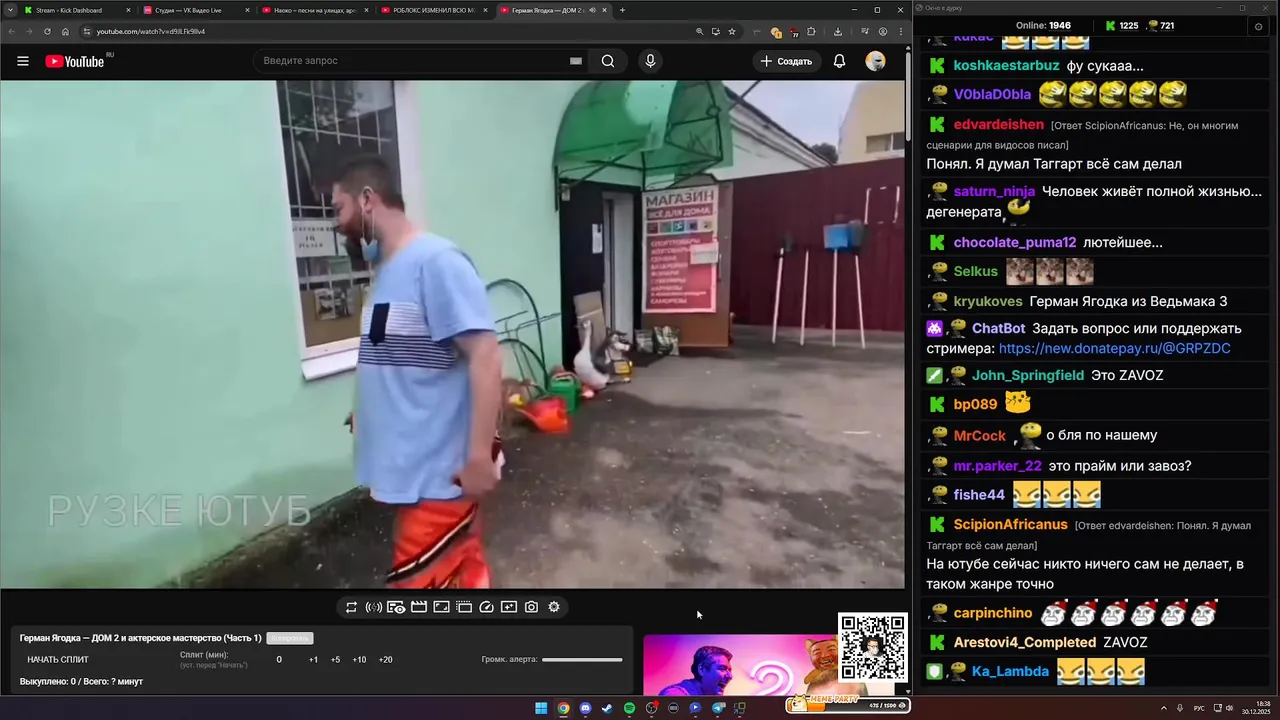
Task: Open playback speed gauge icon
Action: click(x=487, y=607)
